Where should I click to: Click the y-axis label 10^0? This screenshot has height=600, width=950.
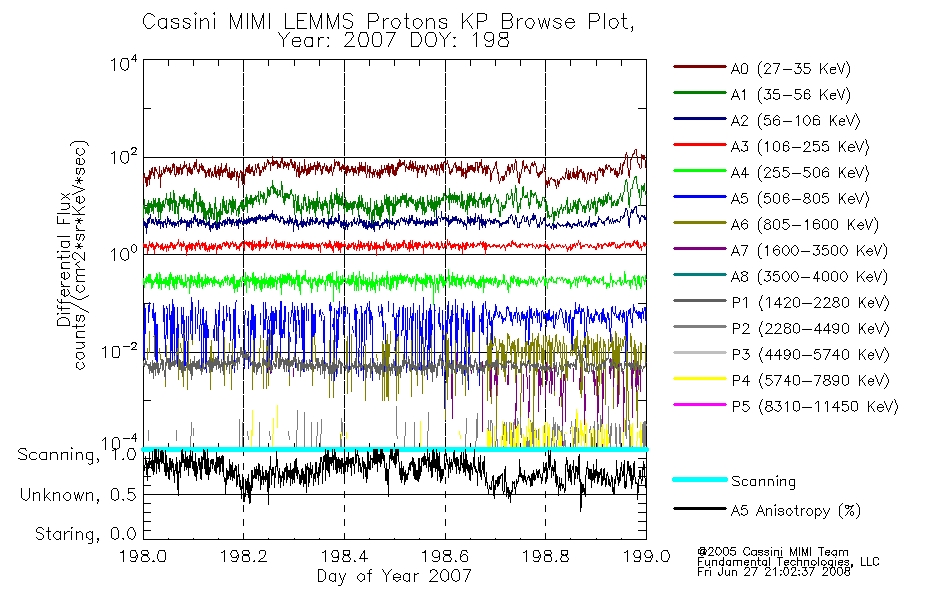click(124, 253)
